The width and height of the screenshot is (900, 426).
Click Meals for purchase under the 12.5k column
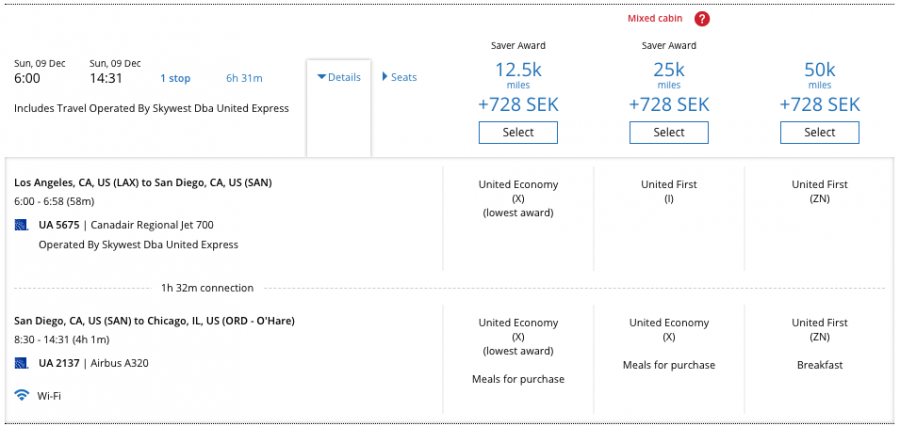[518, 379]
